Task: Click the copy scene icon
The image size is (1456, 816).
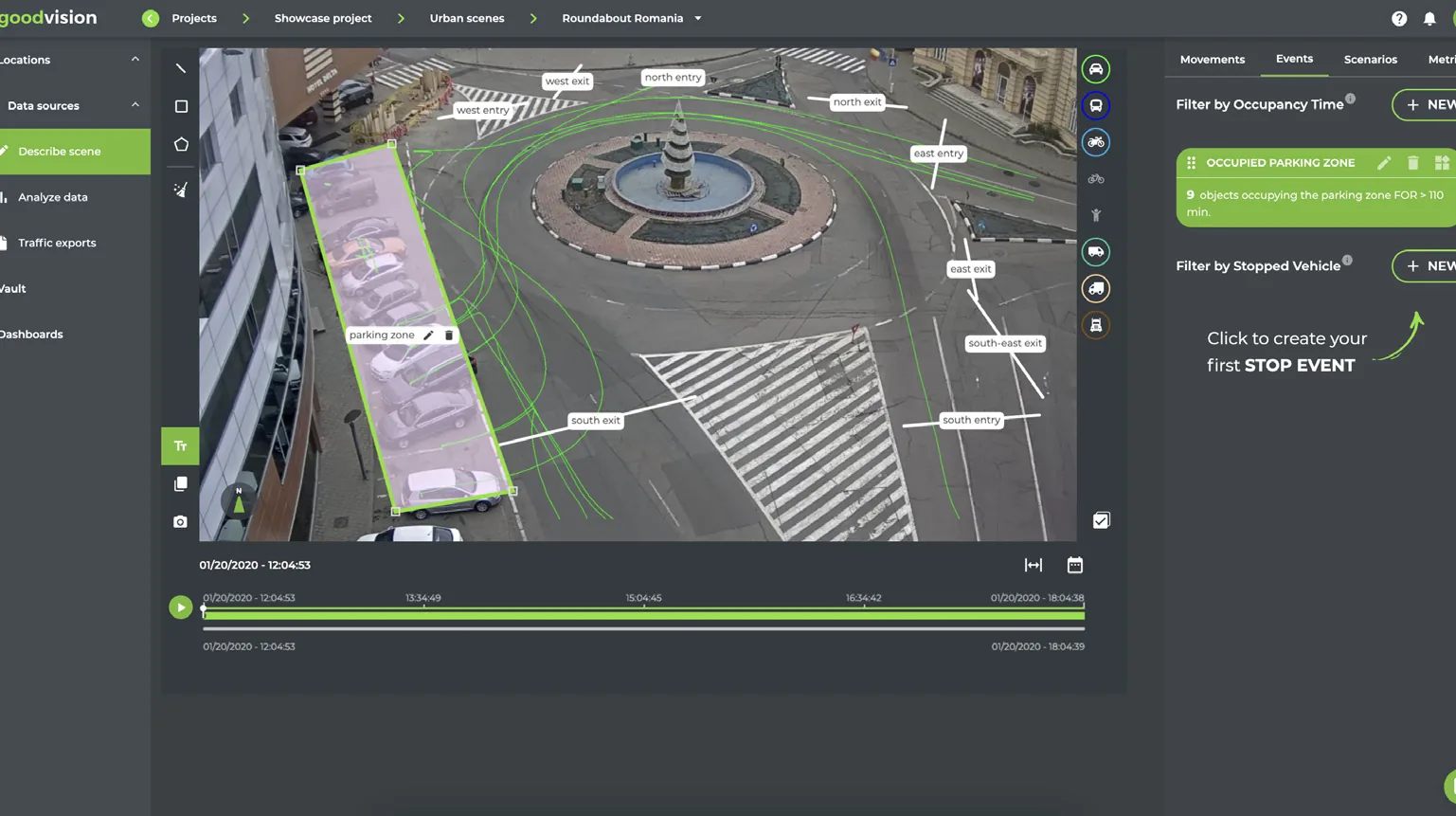Action: point(181,483)
